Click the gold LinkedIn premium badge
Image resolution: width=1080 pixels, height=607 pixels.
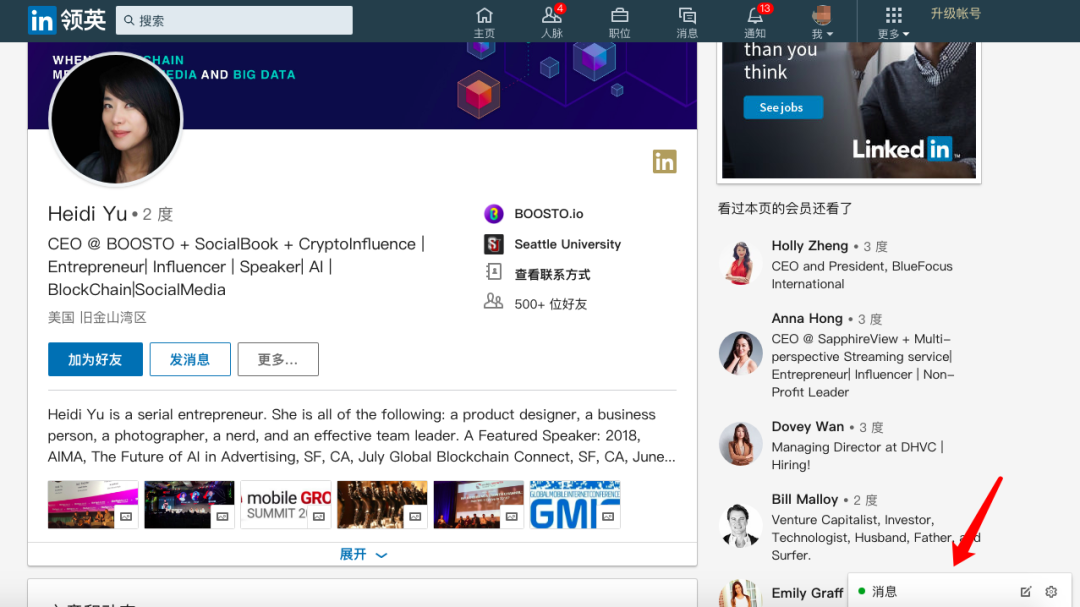pos(665,162)
